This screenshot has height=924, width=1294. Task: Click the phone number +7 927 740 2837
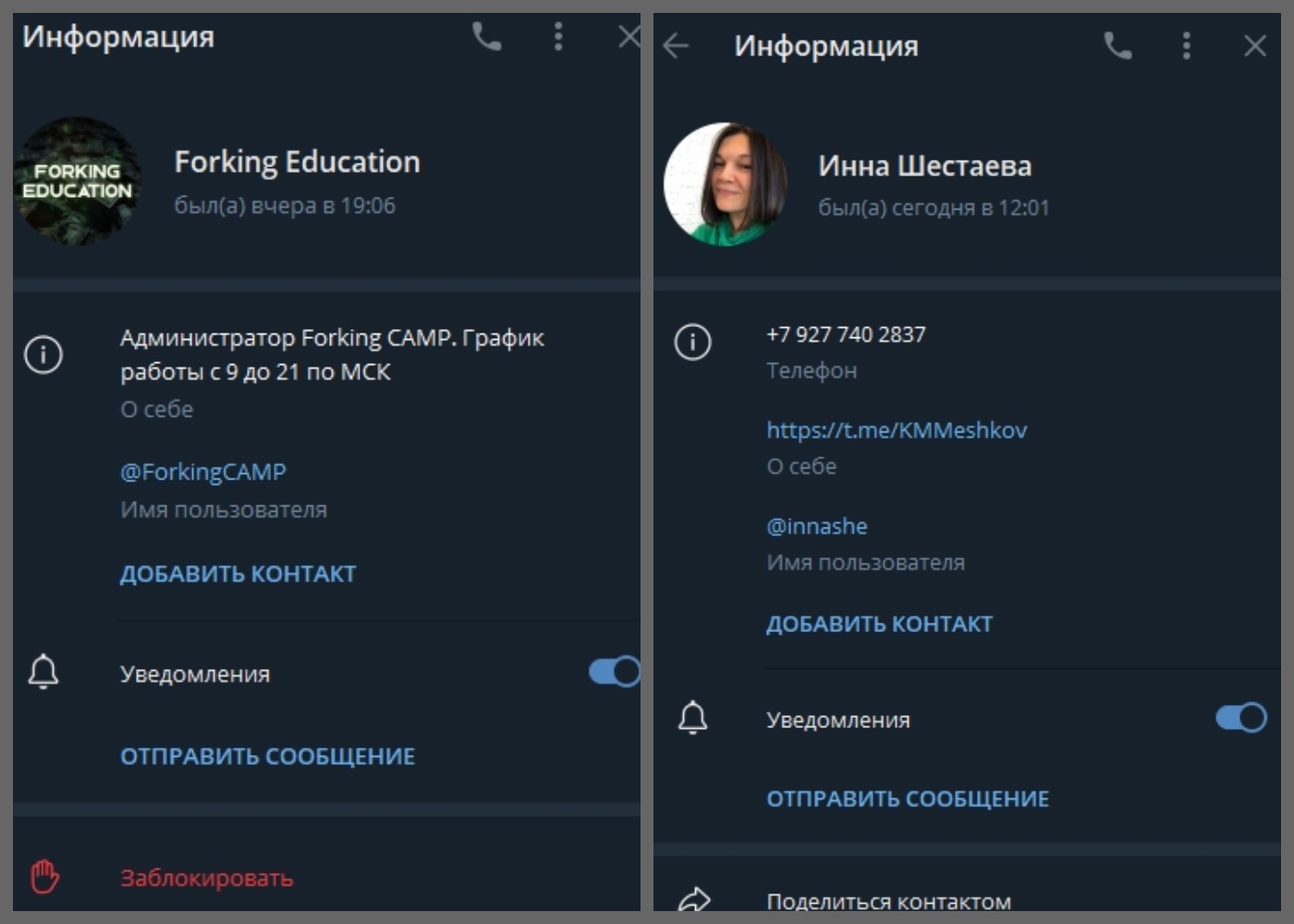point(846,334)
